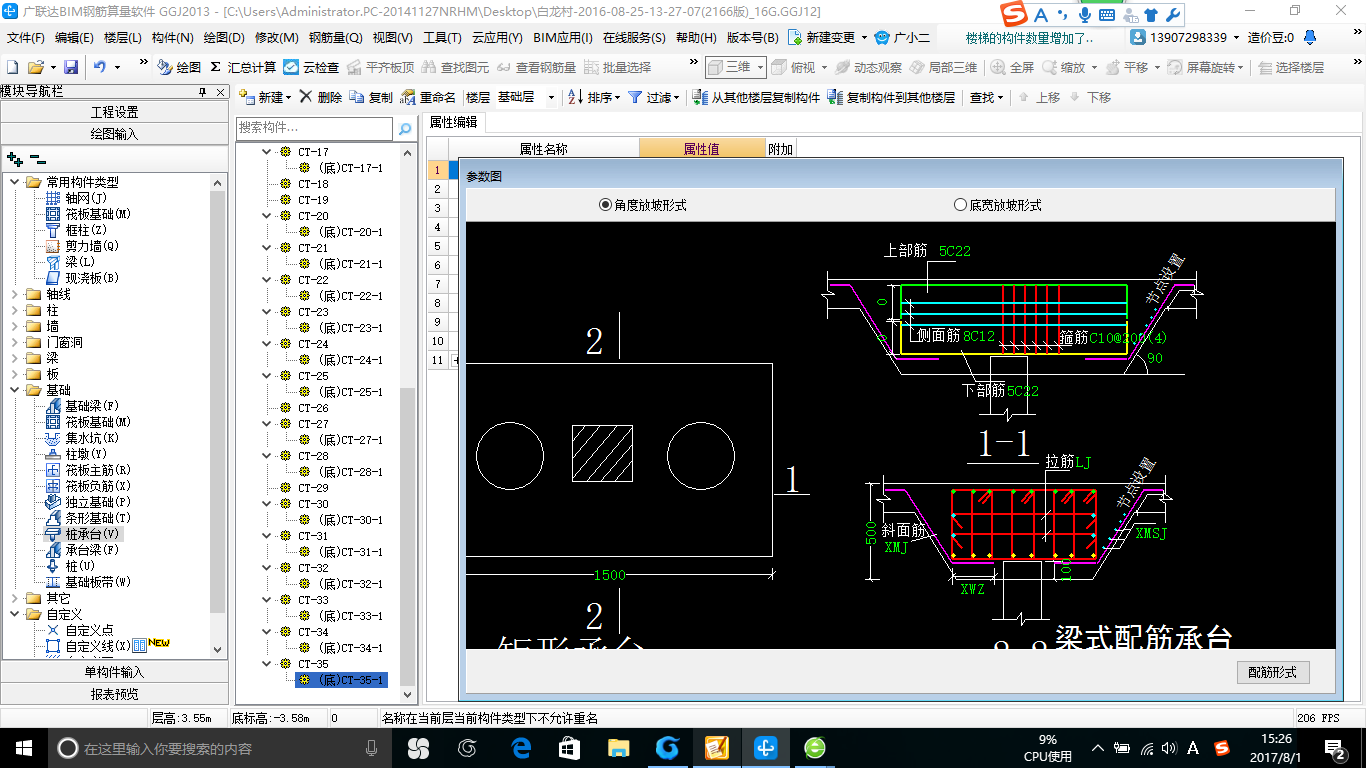This screenshot has height=768, width=1366.
Task: Click 复制构件到其他楼层
Action: [x=891, y=97]
